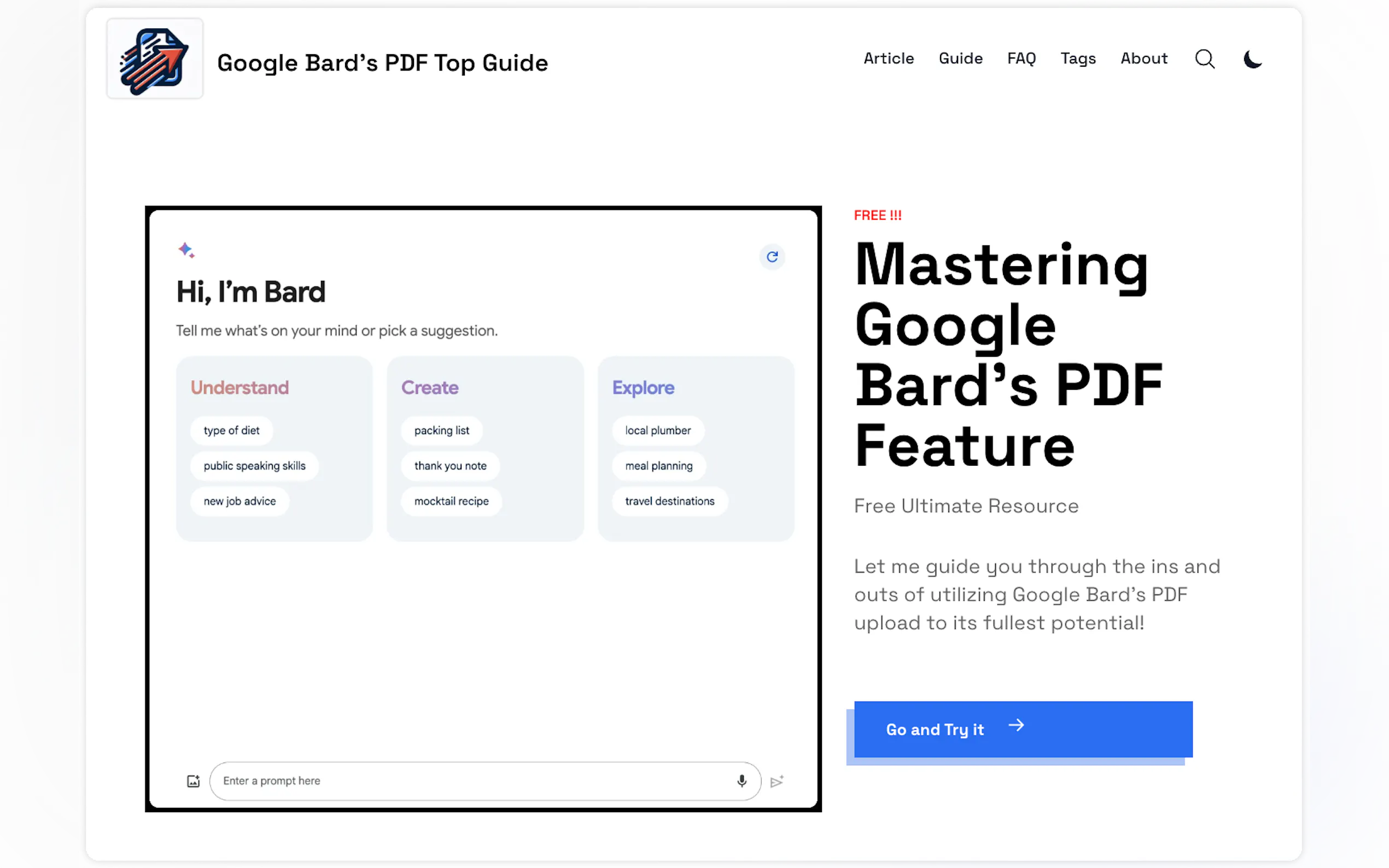Viewport: 1389px width, 868px height.
Task: Select the type of diet suggestion
Action: (231, 430)
